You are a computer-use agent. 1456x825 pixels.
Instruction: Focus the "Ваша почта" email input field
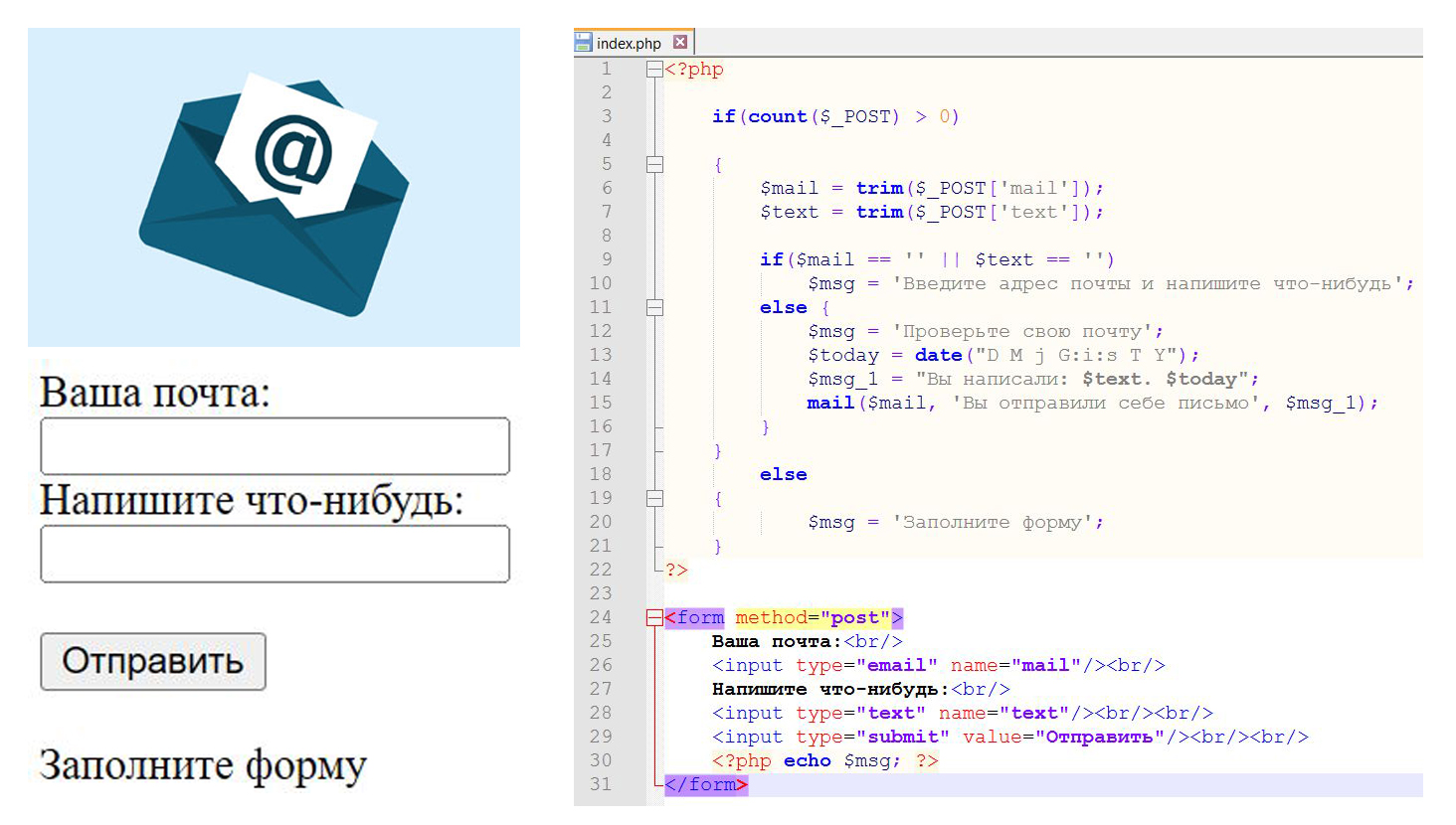coord(274,446)
